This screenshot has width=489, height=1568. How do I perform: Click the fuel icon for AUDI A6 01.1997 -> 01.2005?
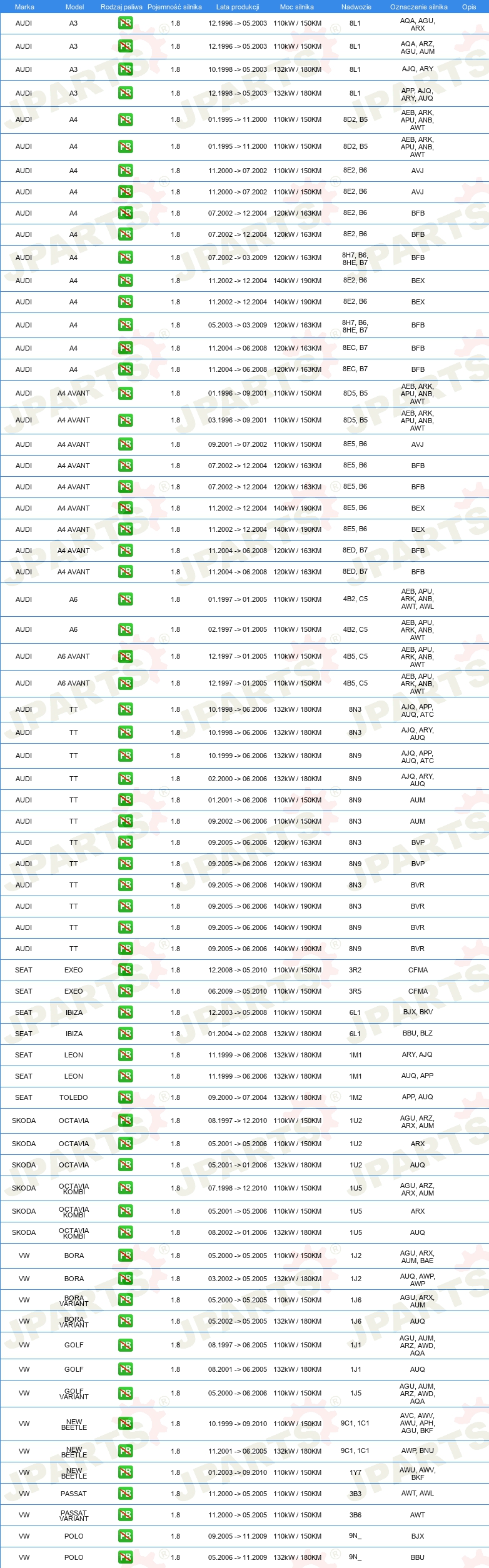[126, 600]
